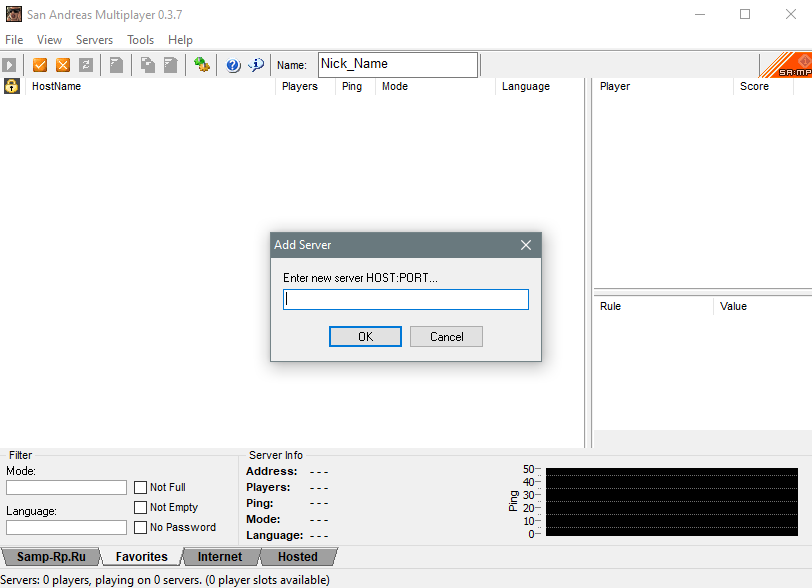Minimize the San Andreas Multiplayer window
Viewport: 812px width, 588px height.
click(700, 14)
